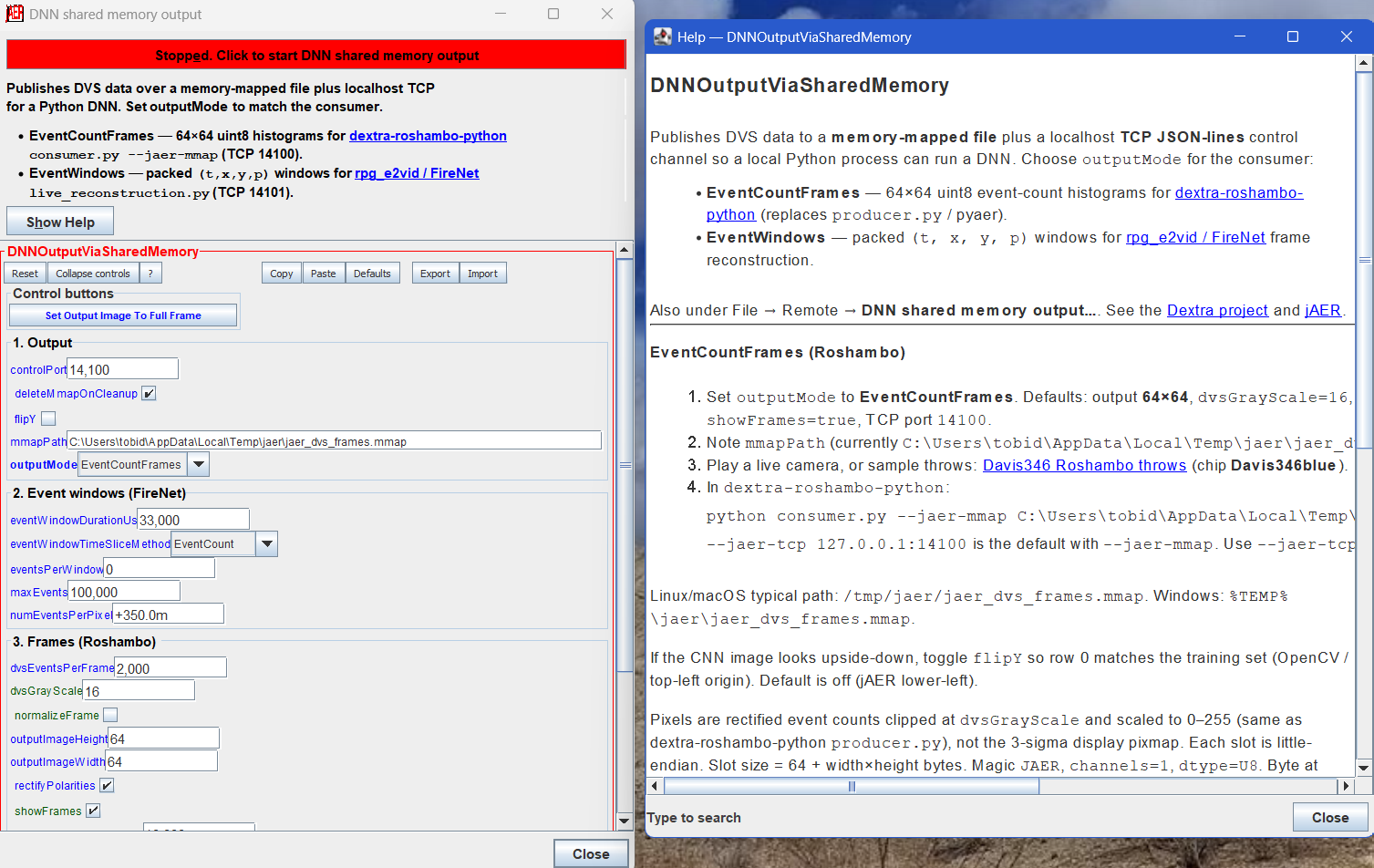Click the Help window vertical scrollbar thumb
The width and height of the screenshot is (1374, 868).
click(1364, 260)
